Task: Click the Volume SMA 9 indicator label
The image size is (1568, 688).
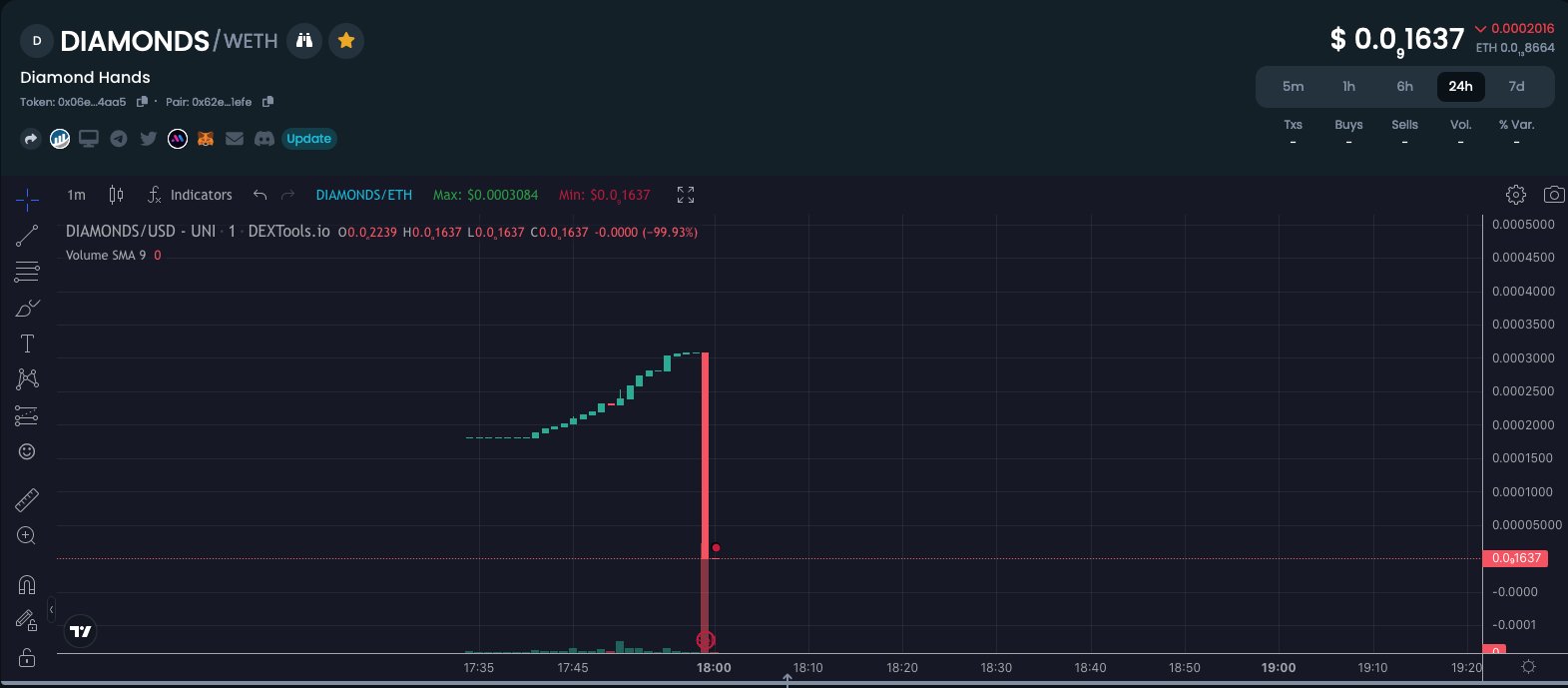Action: coord(106,256)
